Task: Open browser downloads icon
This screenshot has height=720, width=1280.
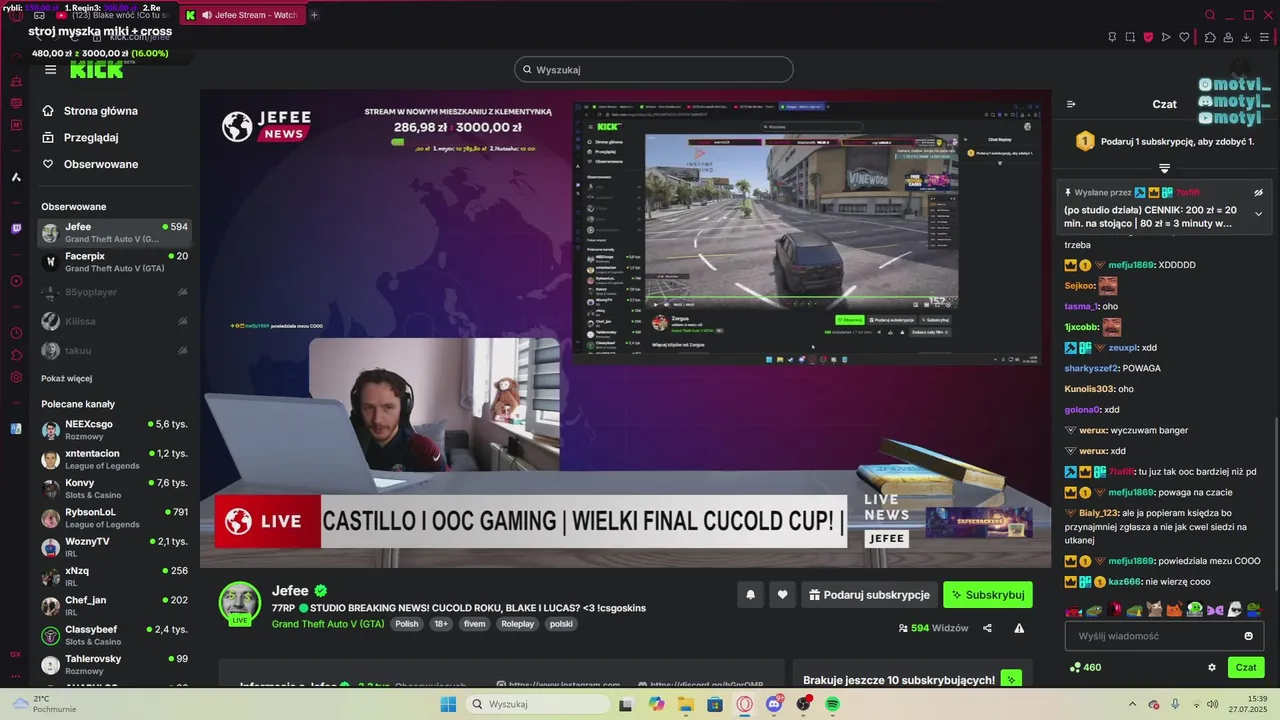Action: 1247,37
